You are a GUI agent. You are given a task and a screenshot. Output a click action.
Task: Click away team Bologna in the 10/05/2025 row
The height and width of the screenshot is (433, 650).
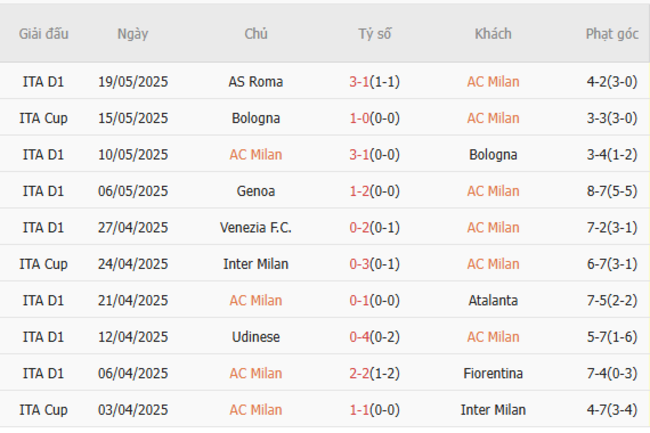[x=493, y=155]
